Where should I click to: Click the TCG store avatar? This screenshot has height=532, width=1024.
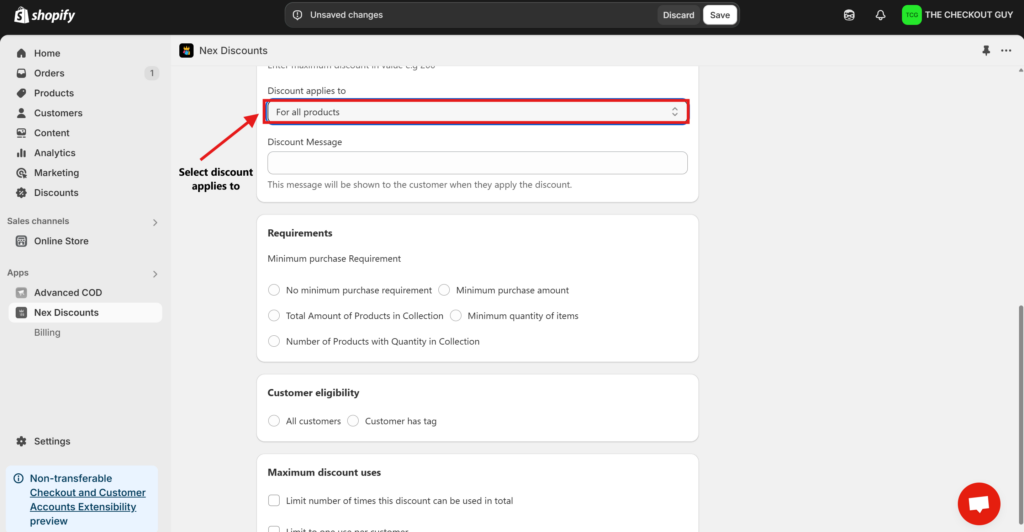tap(911, 15)
